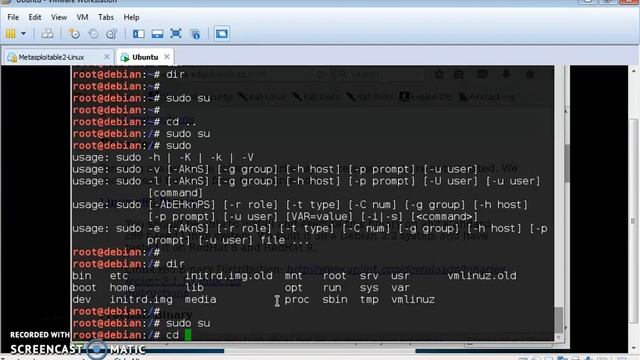The height and width of the screenshot is (360, 640).
Task: Revert the VM to previous snapshot
Action: click(x=93, y=33)
